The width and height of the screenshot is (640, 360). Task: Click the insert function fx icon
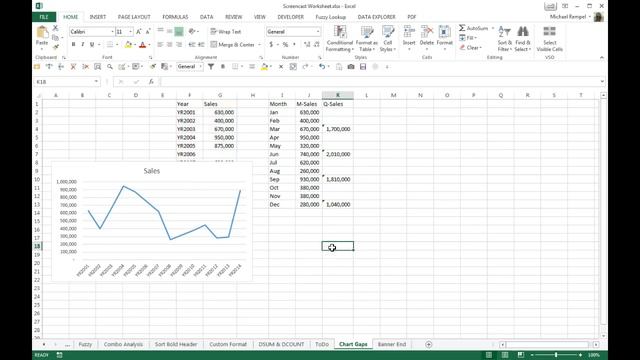151,82
